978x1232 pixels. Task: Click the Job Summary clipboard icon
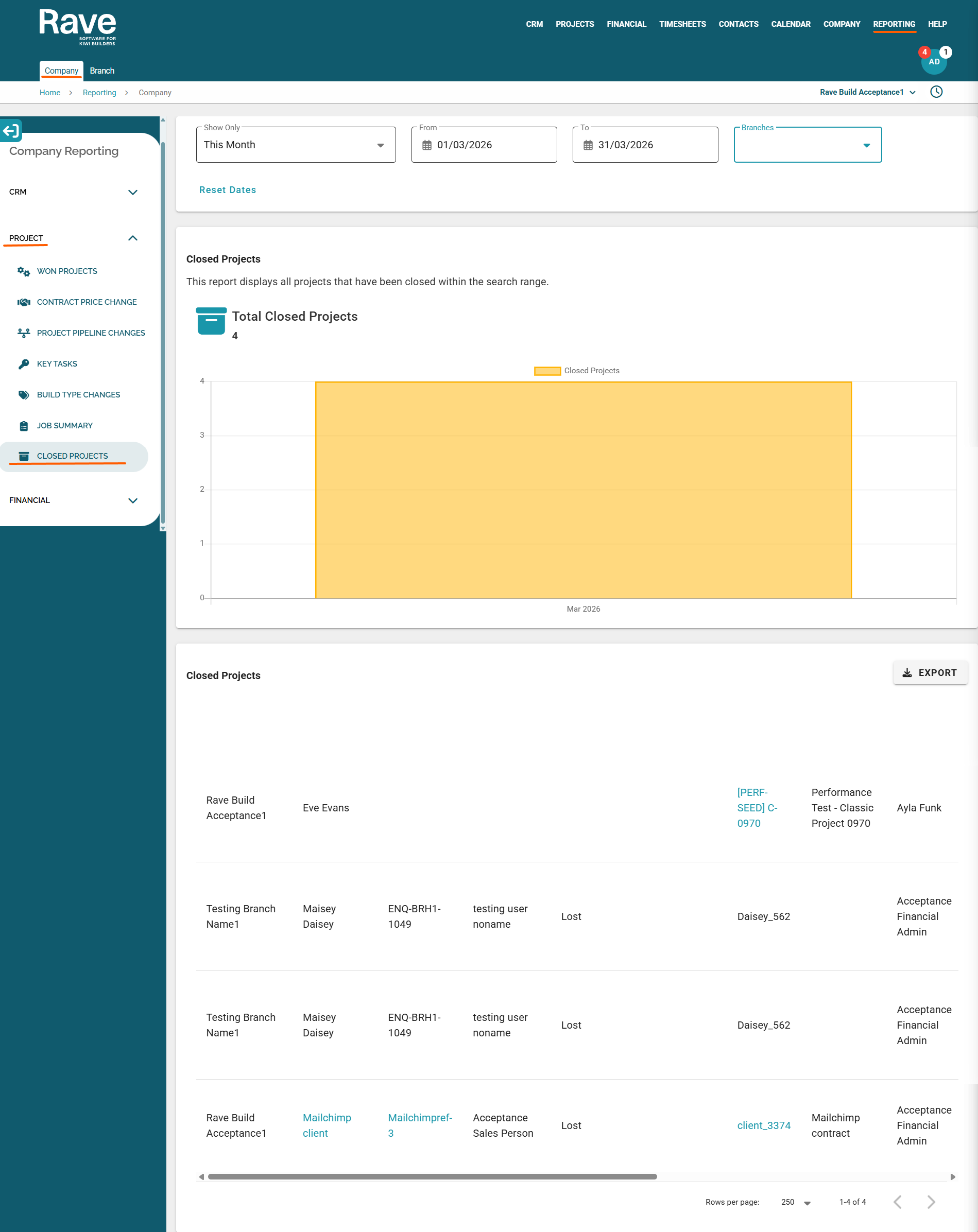pos(24,426)
